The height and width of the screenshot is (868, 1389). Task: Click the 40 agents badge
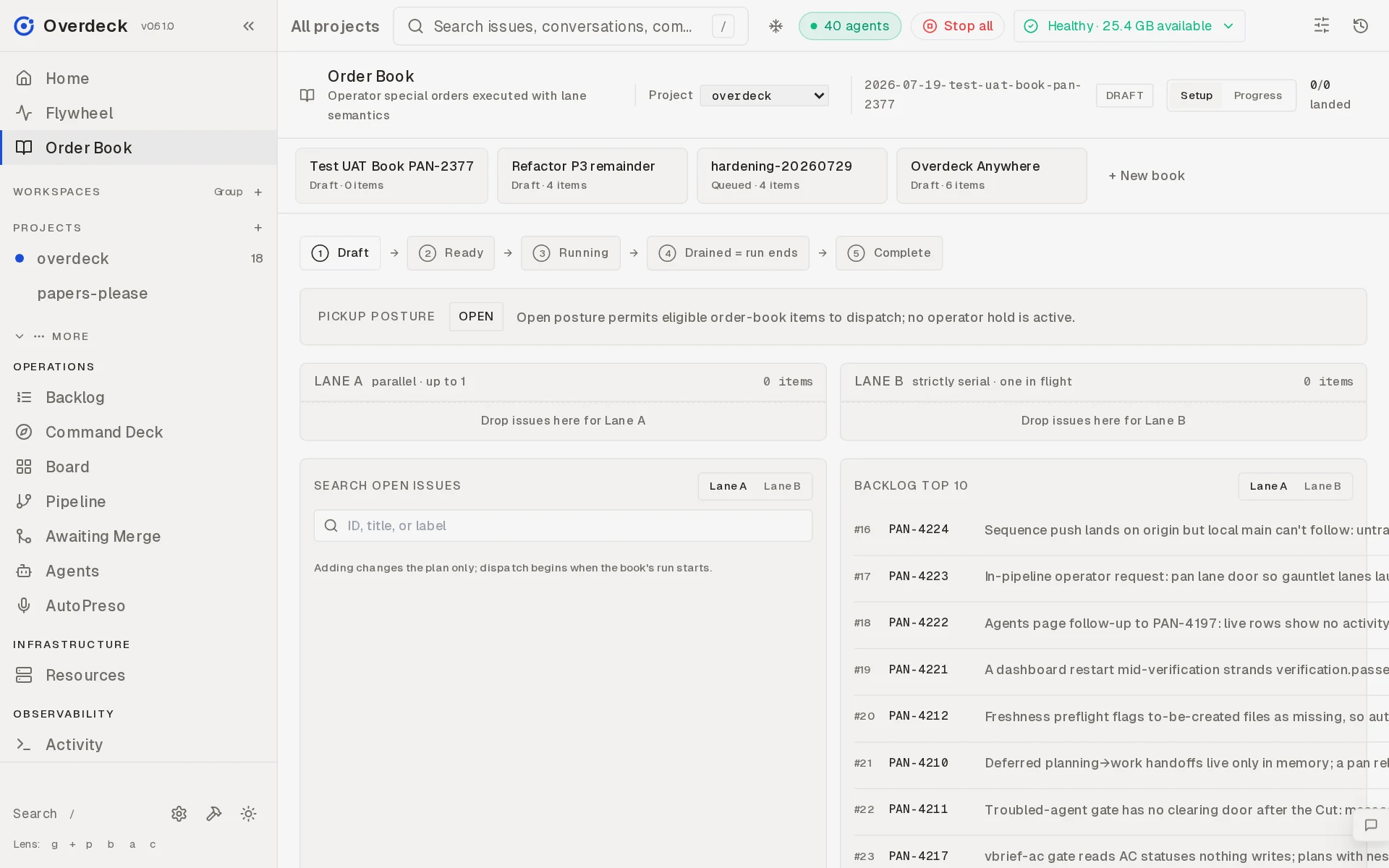point(850,26)
